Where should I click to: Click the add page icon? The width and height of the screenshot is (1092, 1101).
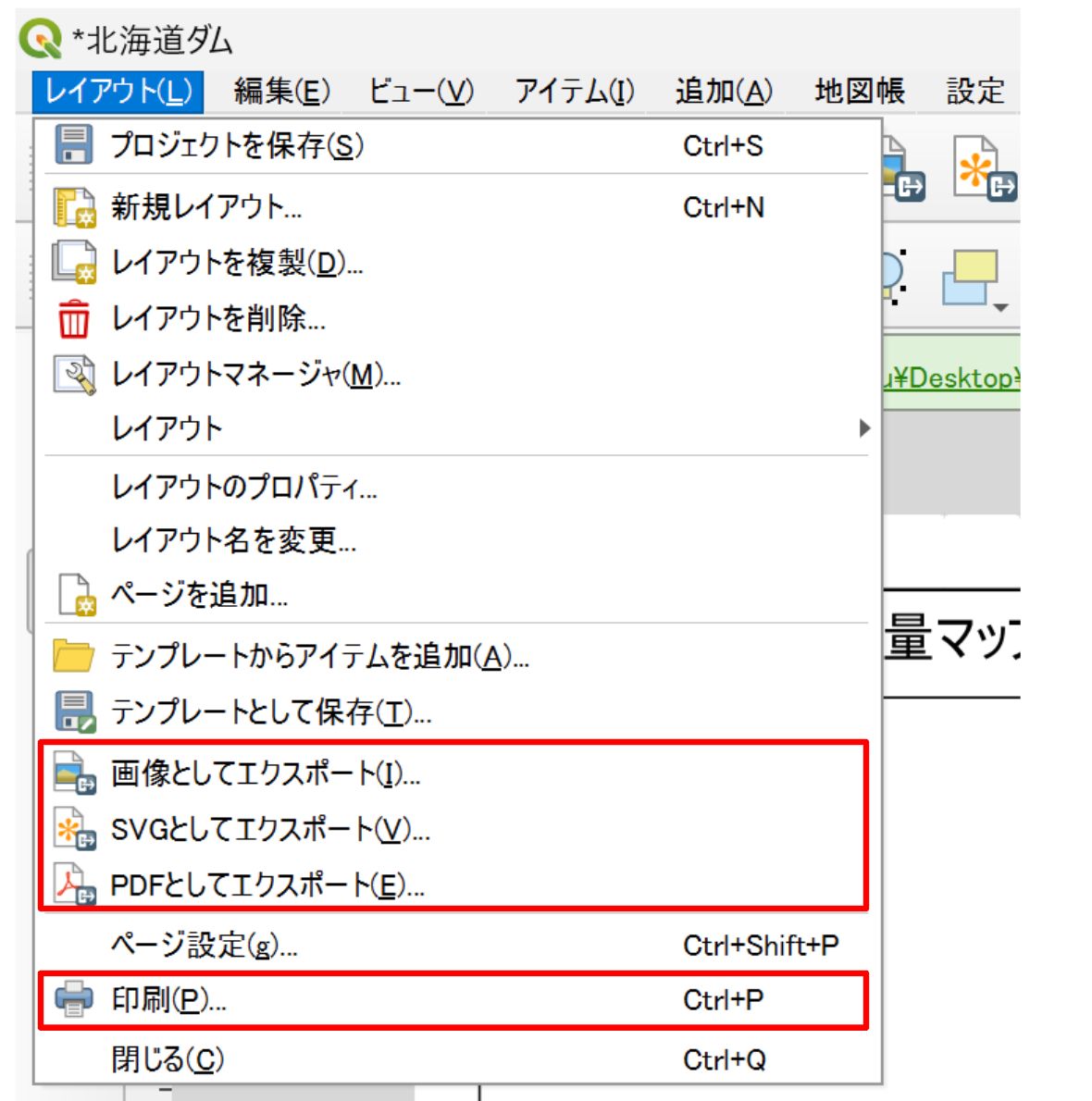(76, 595)
